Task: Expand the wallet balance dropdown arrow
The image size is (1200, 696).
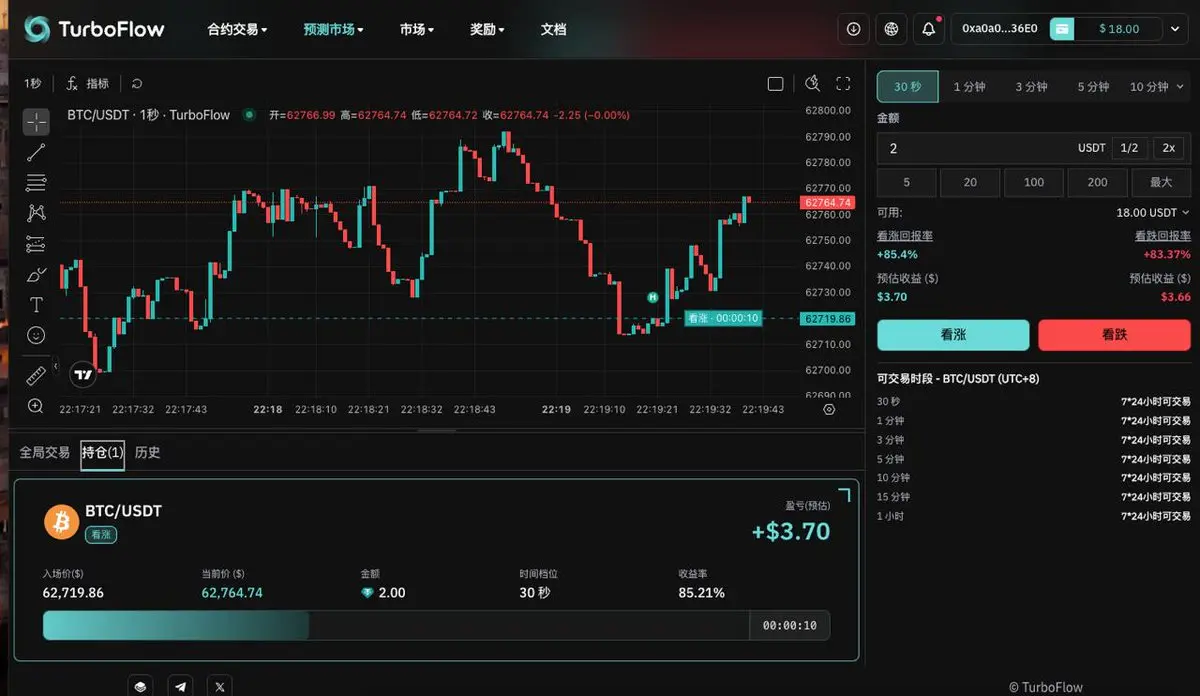Action: (x=1175, y=29)
